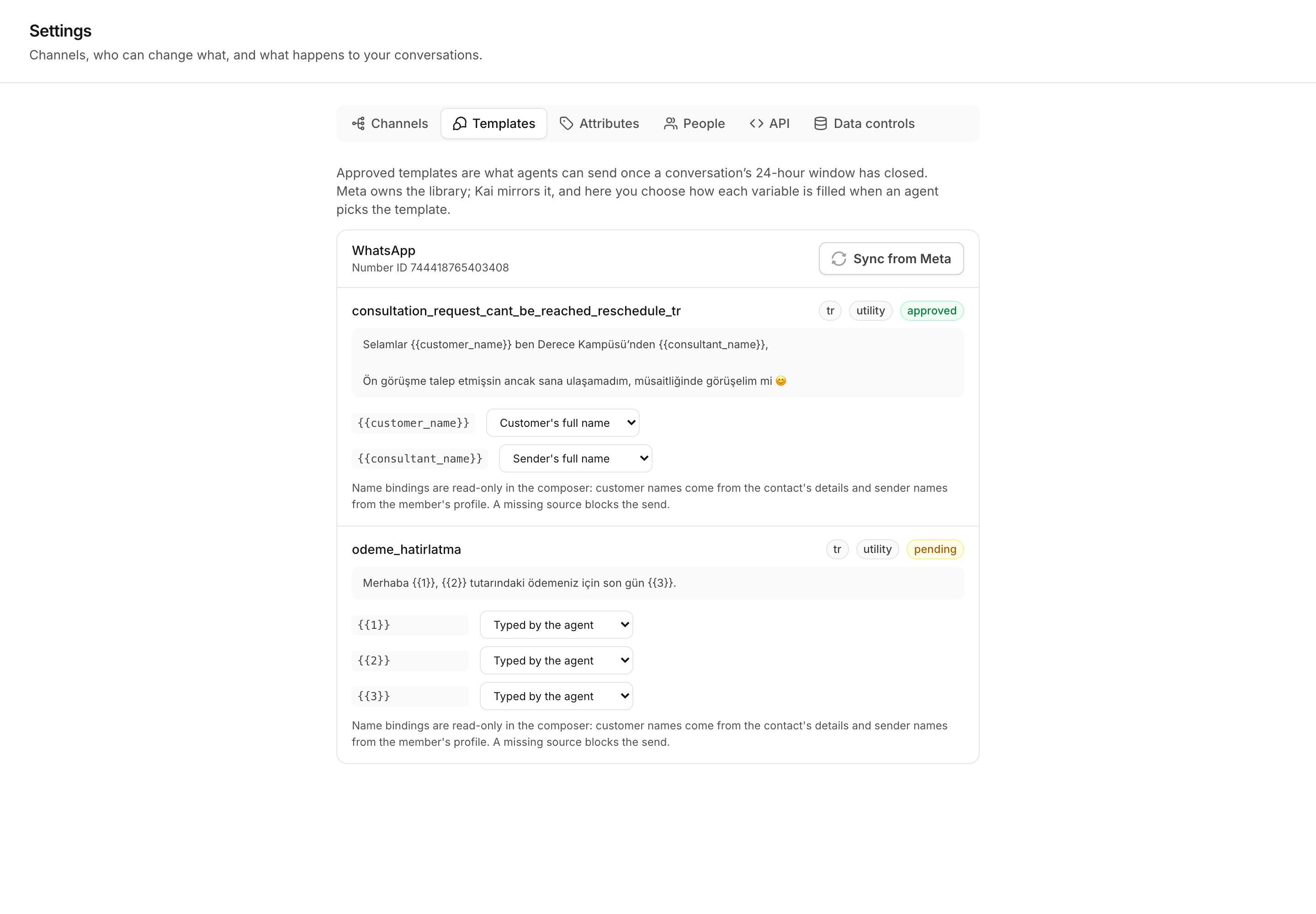The width and height of the screenshot is (1316, 914).
Task: Click the smiling emoji in template body
Action: coord(781,381)
